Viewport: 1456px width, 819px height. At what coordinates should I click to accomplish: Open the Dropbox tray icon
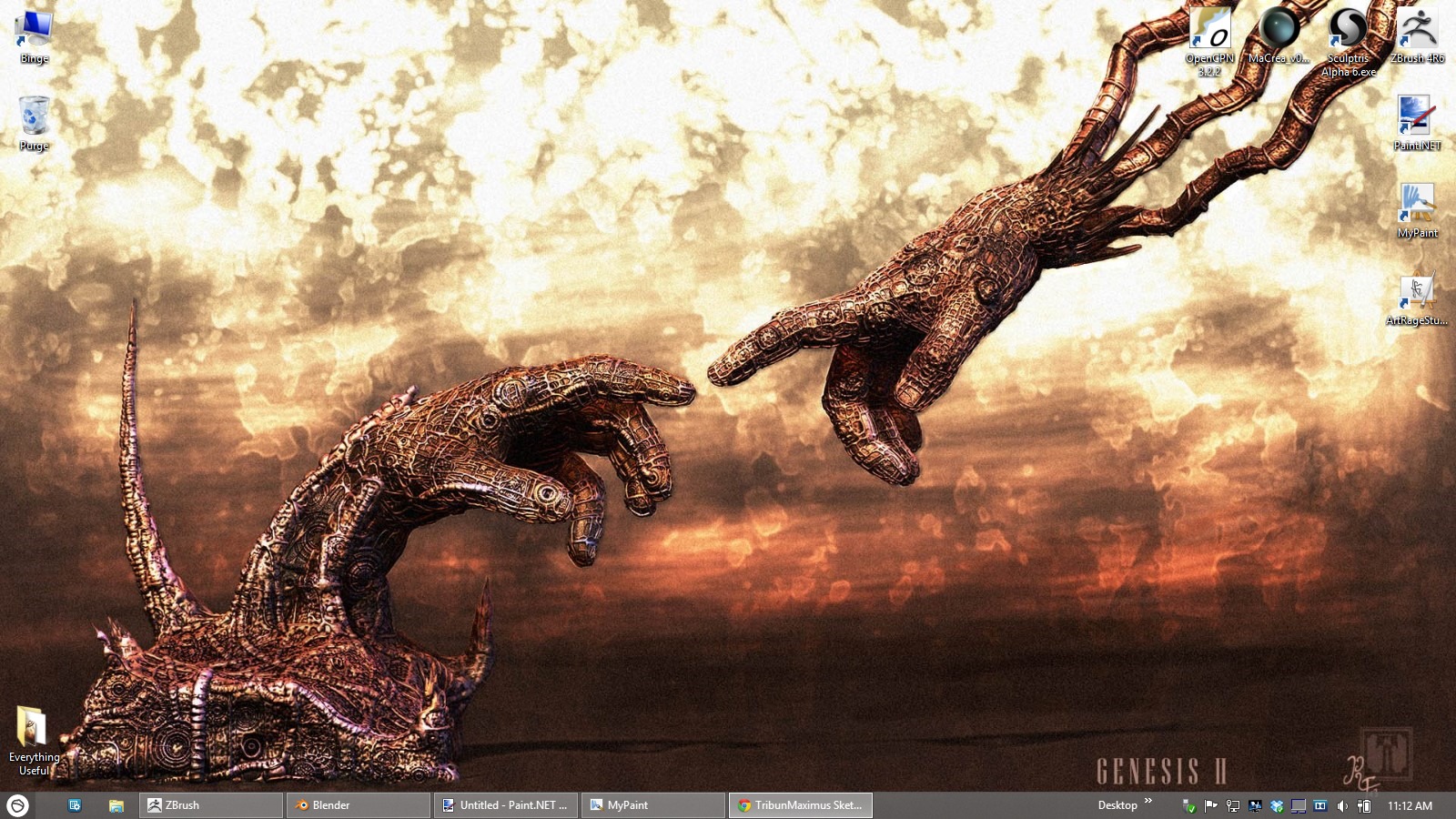point(1277,805)
